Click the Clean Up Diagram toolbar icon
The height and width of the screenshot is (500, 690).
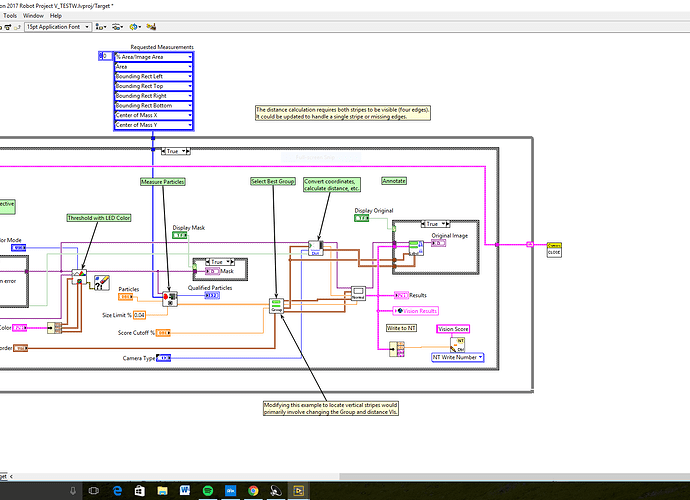151,27
